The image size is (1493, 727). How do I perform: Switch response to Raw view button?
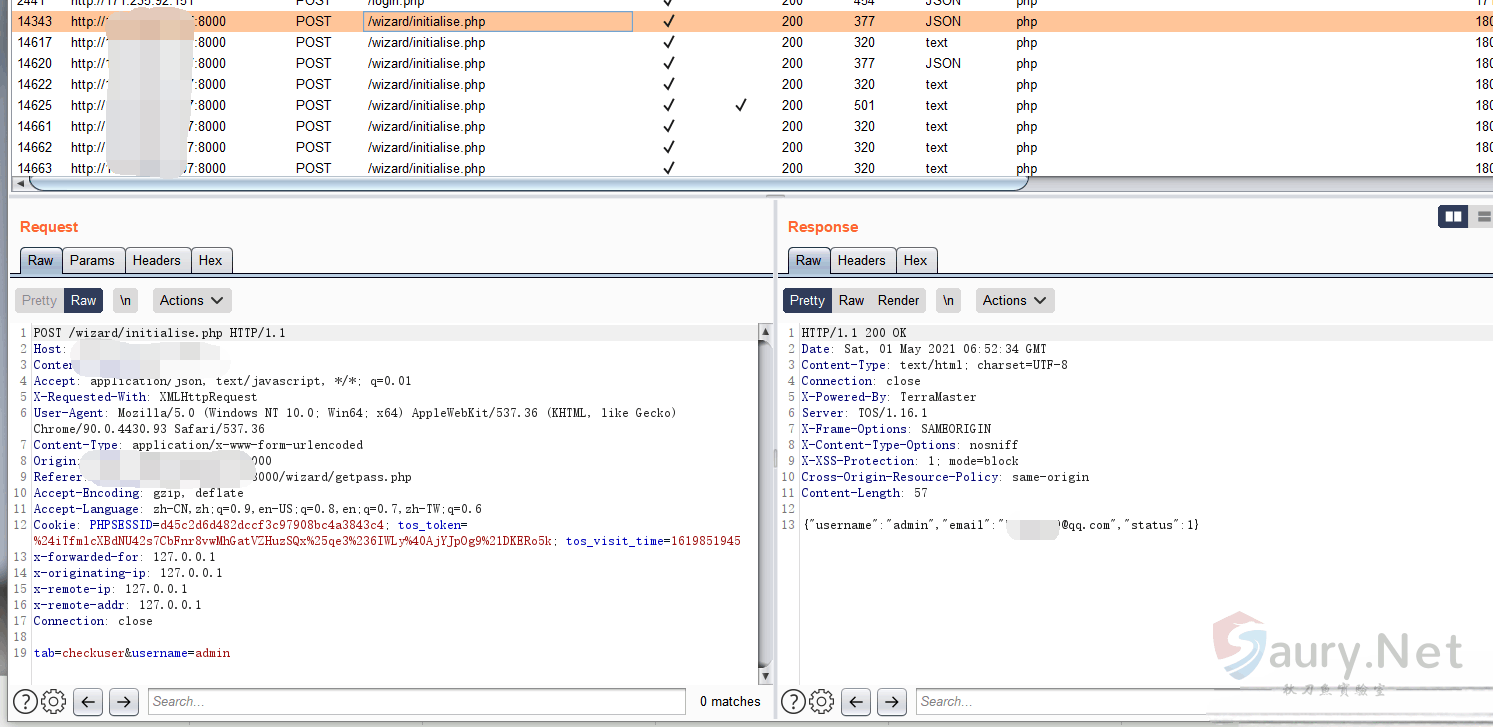[x=851, y=300]
